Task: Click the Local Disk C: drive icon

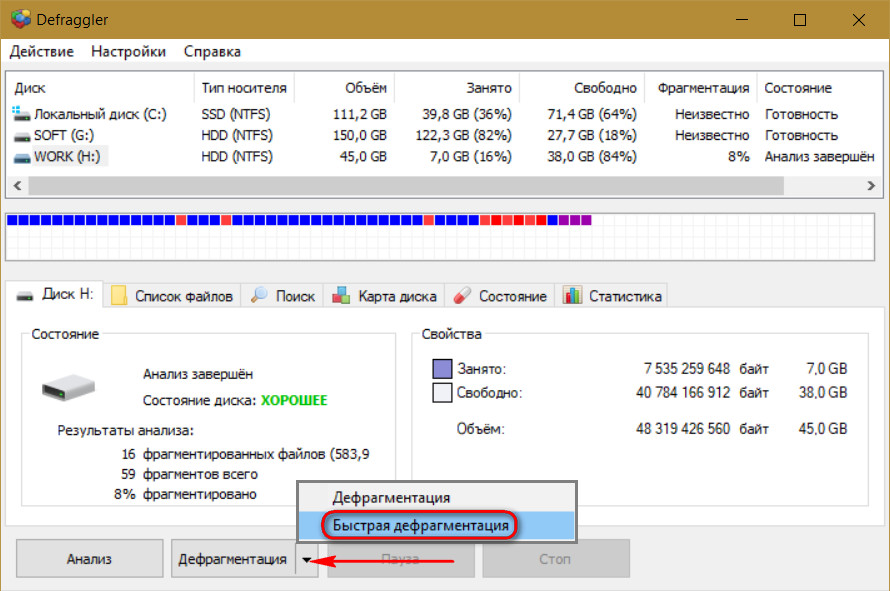Action: click(x=21, y=114)
